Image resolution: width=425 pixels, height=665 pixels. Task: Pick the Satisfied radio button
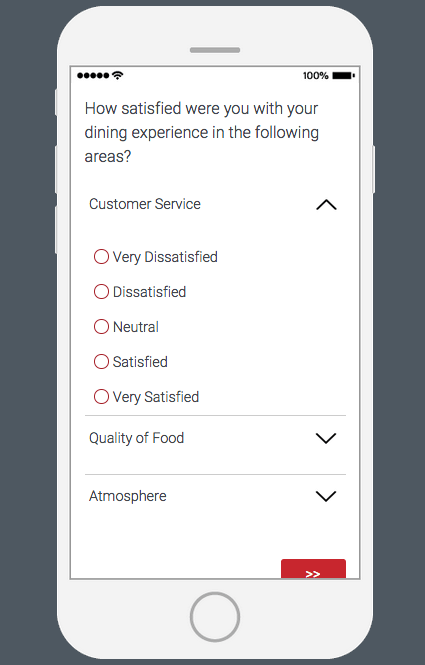(x=101, y=362)
